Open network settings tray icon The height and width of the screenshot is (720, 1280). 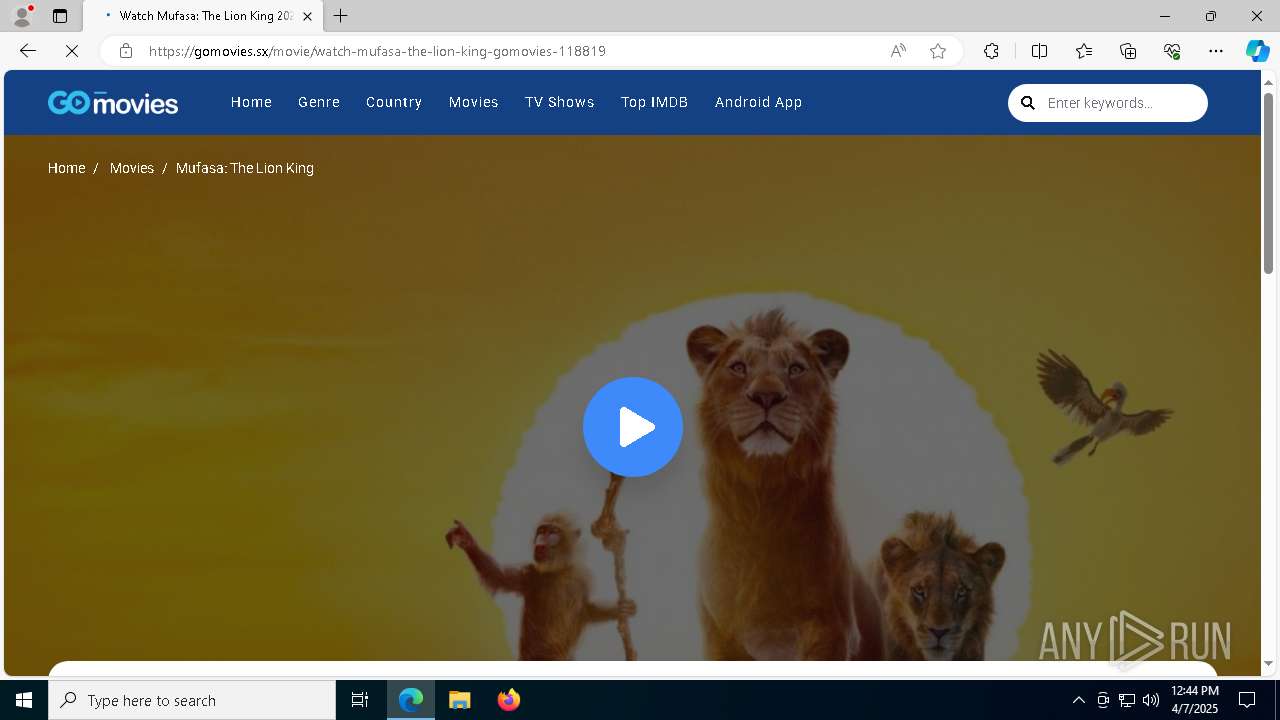click(1127, 700)
